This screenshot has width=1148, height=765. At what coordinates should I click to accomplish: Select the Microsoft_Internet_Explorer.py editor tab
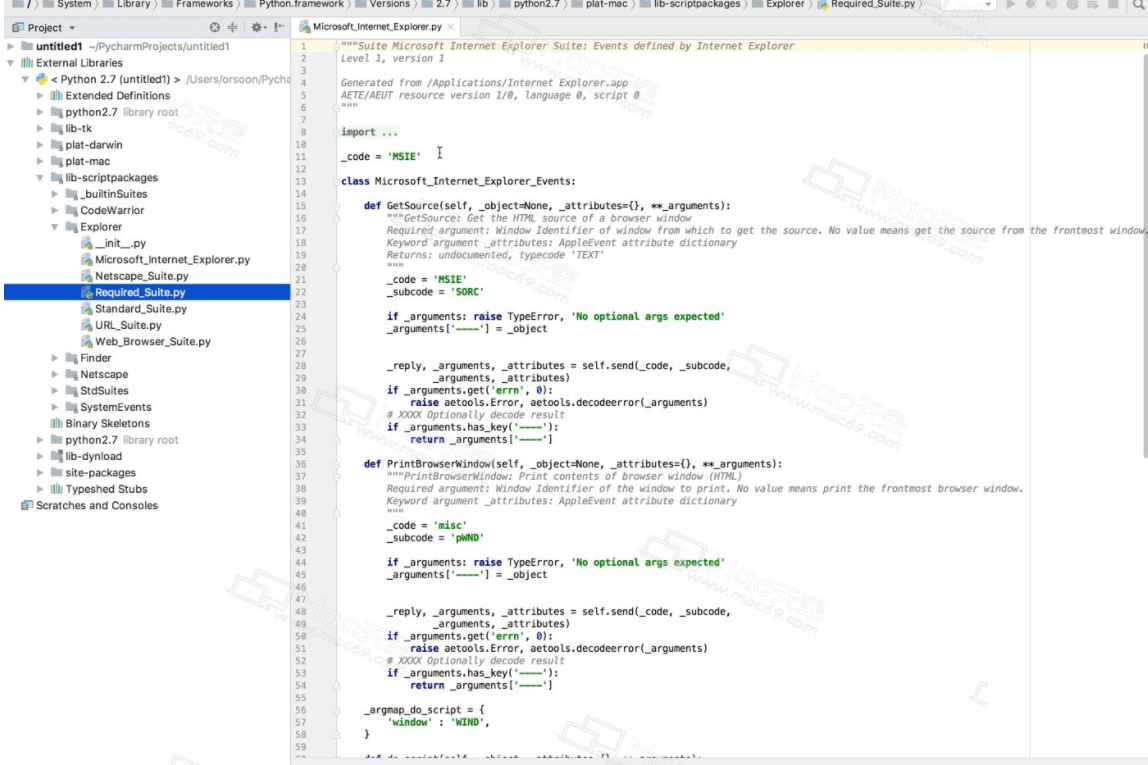376,27
